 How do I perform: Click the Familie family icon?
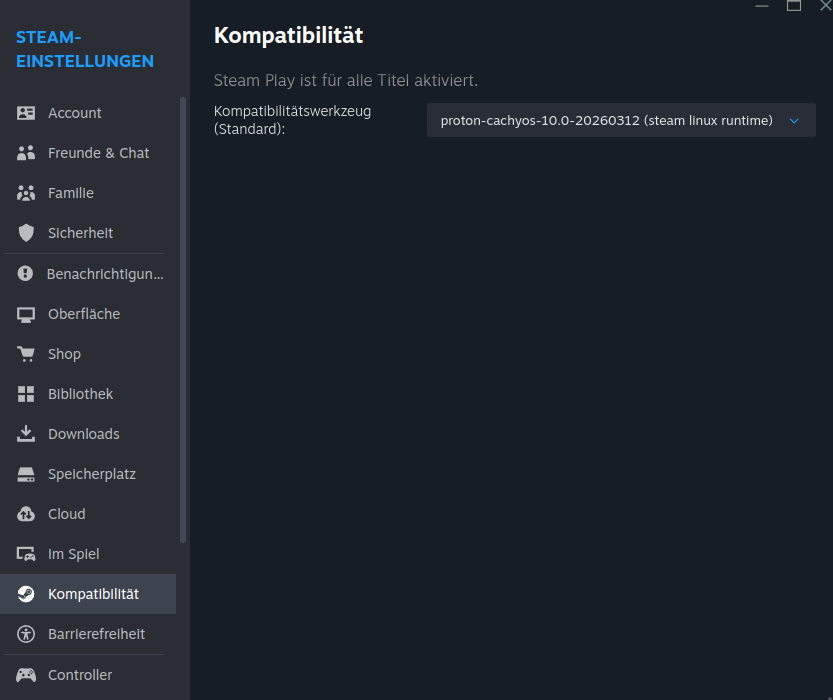tap(26, 192)
